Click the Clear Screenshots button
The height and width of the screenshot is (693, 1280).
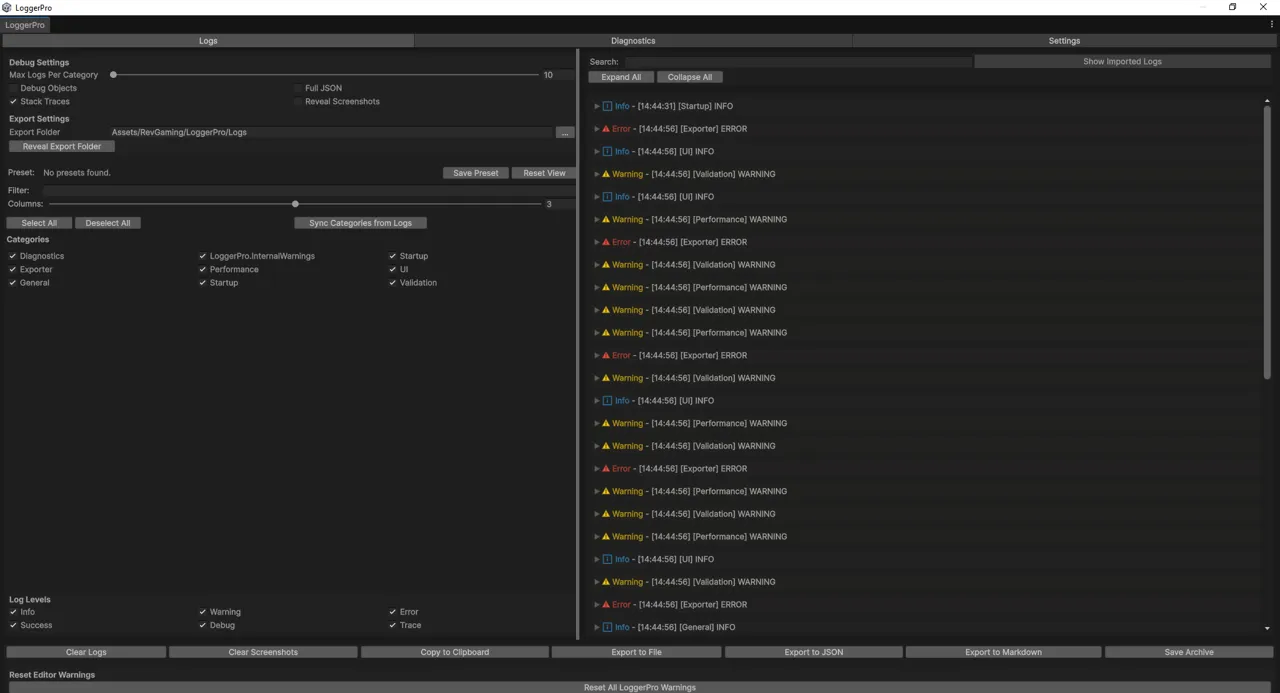point(263,652)
